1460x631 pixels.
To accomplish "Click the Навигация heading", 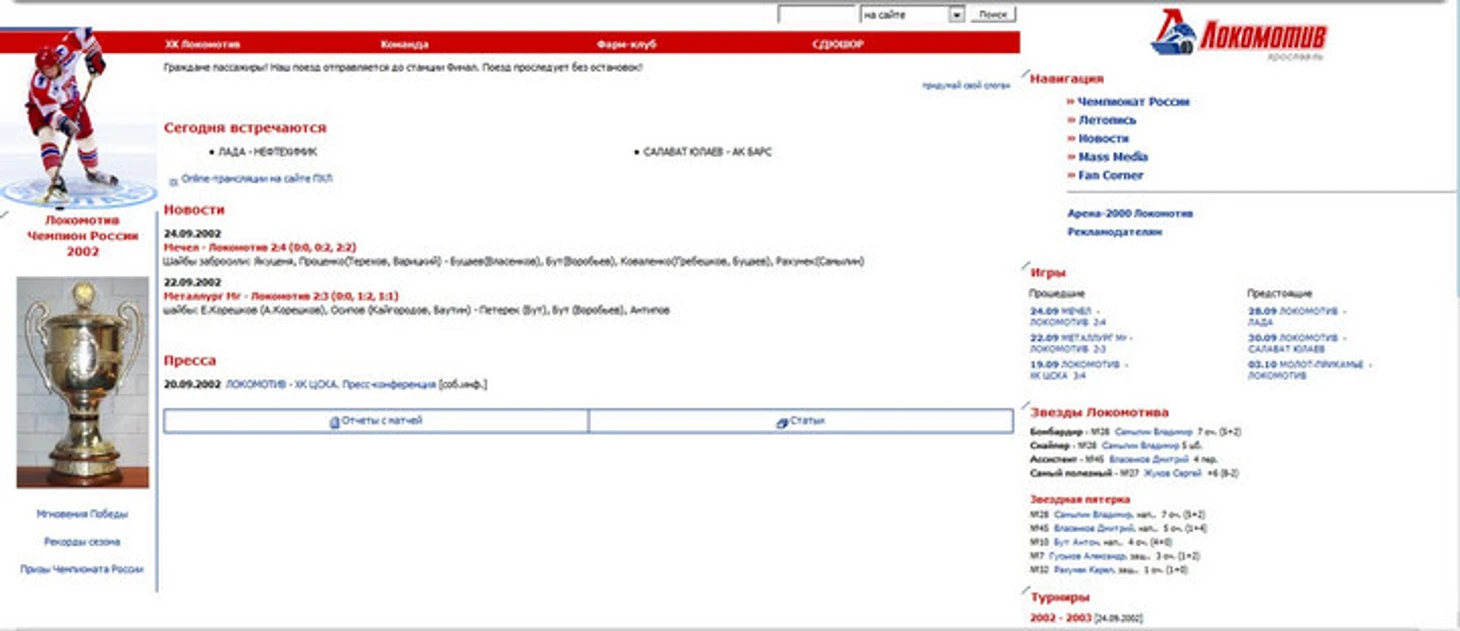I will pos(1067,78).
